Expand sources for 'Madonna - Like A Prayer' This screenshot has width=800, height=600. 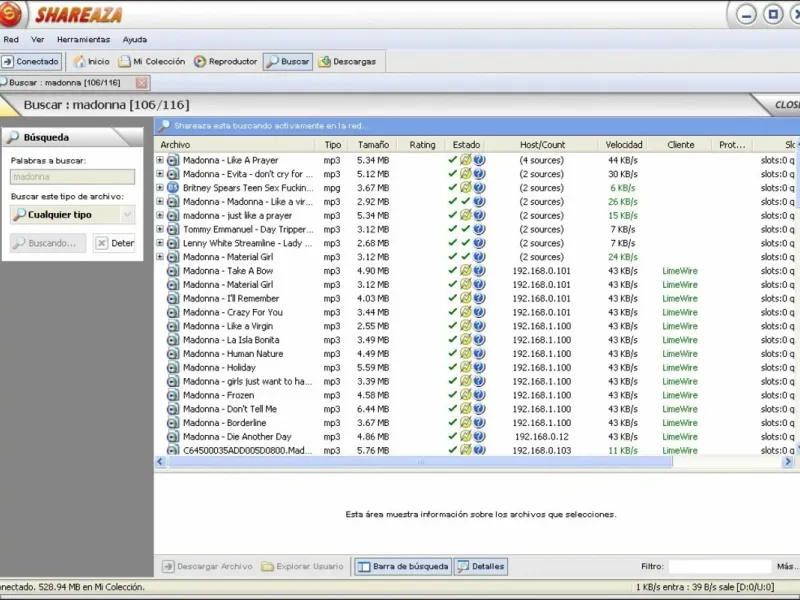(159, 160)
